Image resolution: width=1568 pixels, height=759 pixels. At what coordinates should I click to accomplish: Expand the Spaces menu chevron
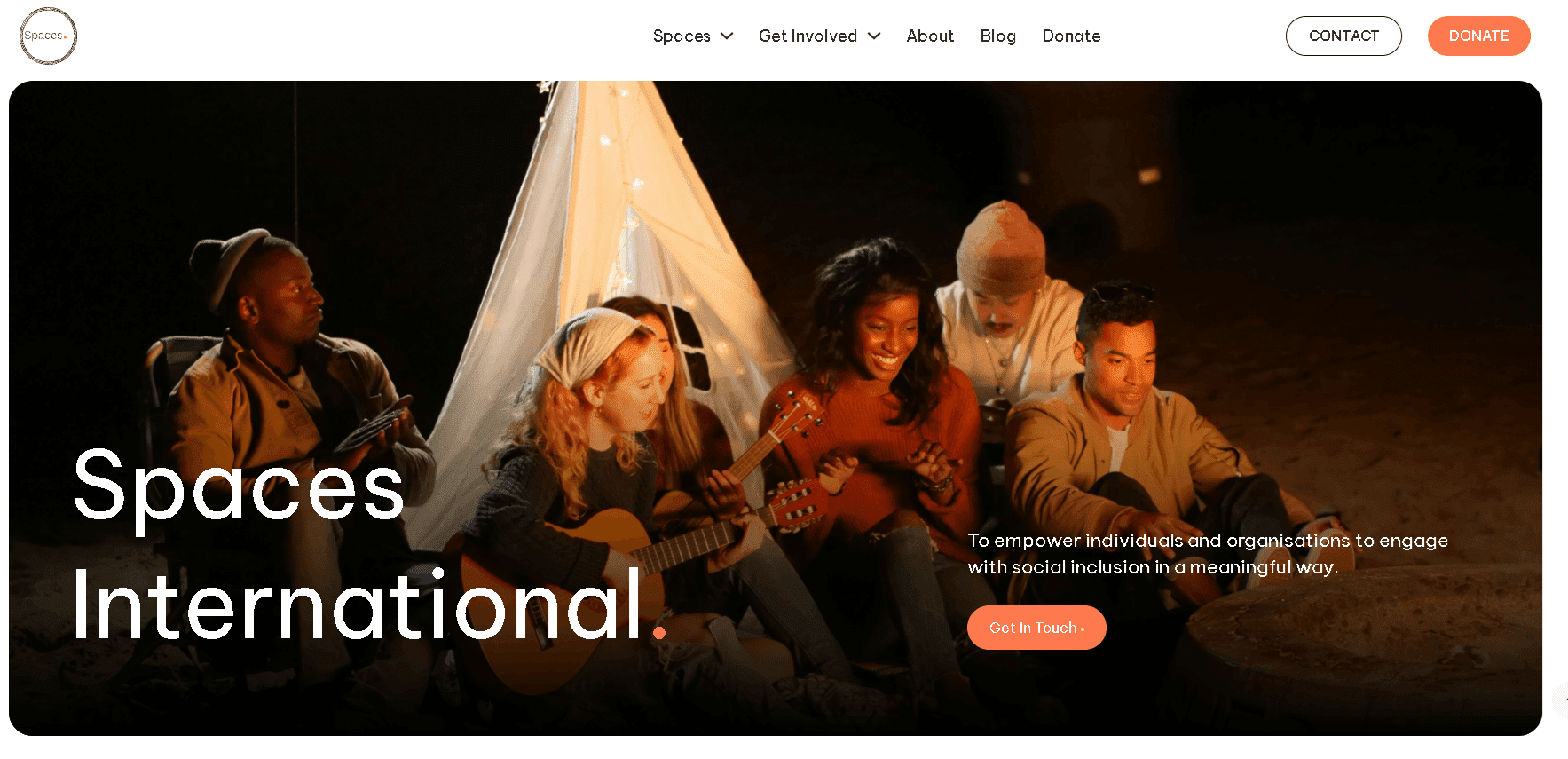point(727,36)
